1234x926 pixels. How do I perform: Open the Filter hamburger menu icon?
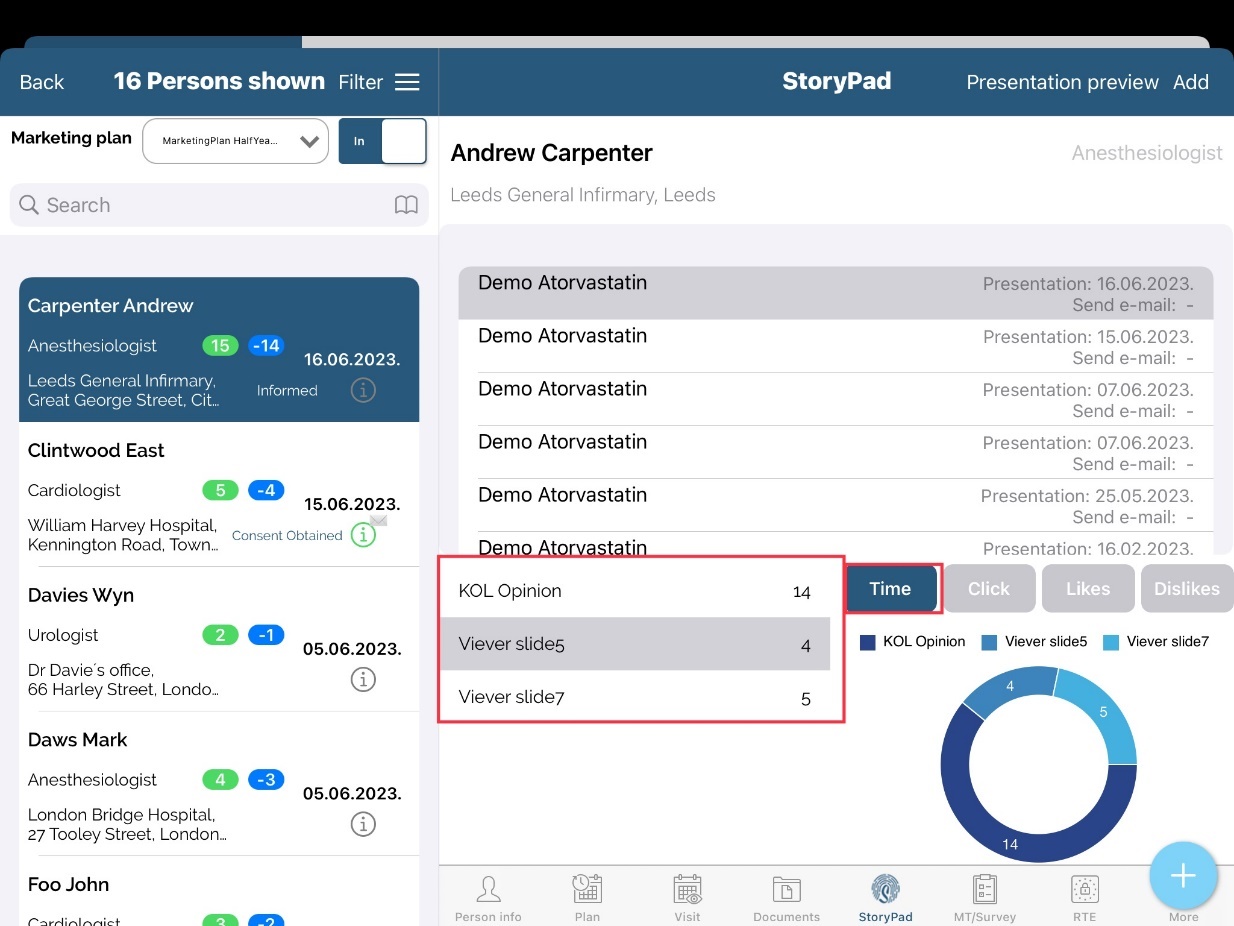pyautogui.click(x=407, y=82)
